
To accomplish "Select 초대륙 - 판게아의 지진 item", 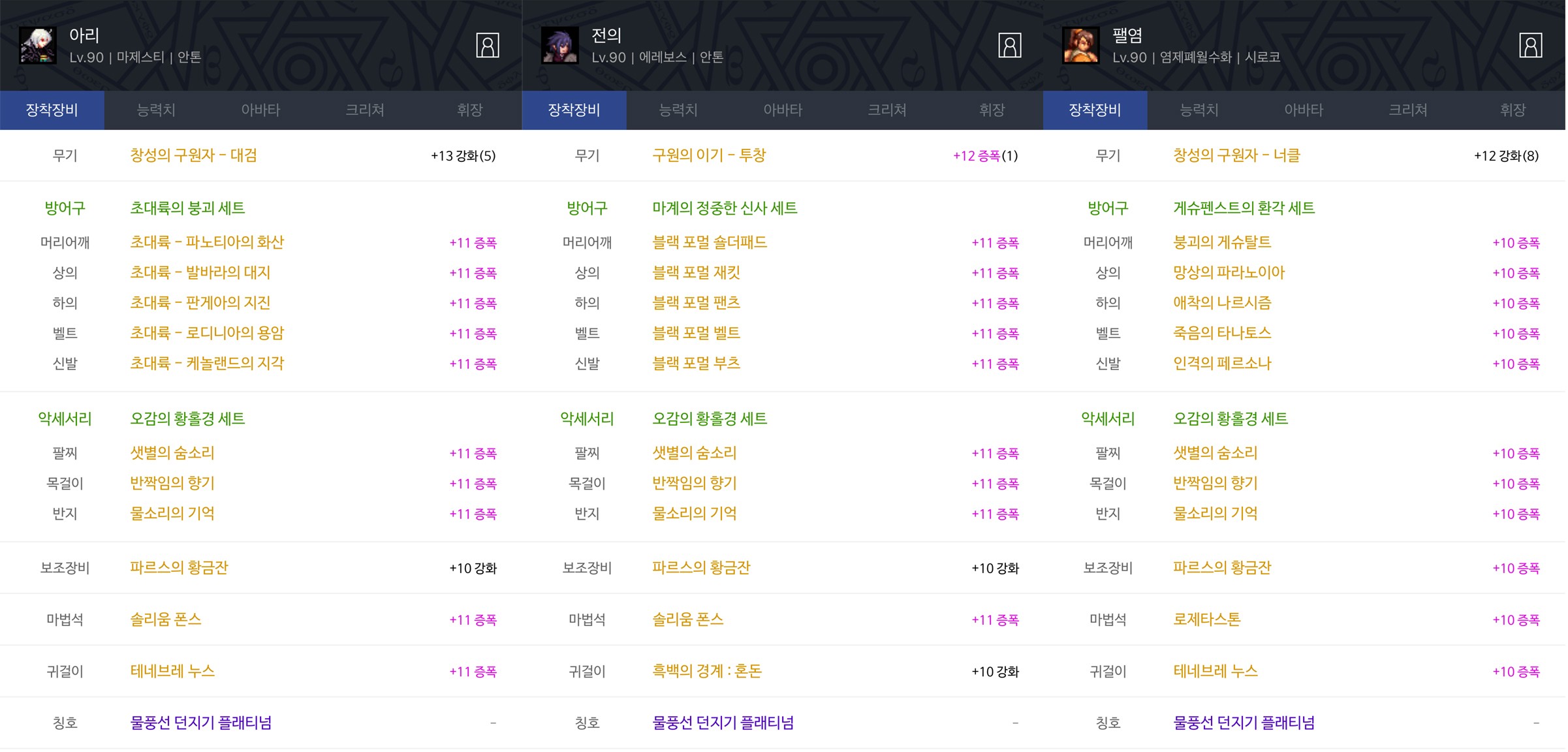I will click(200, 303).
